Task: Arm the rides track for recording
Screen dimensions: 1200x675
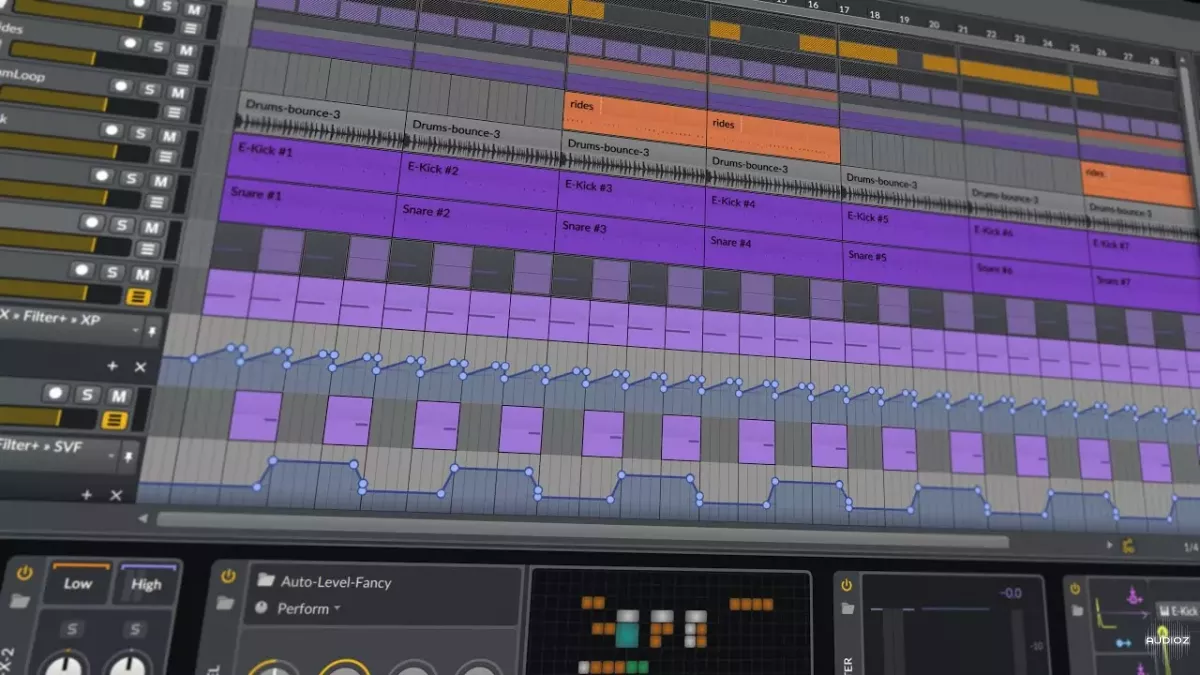Action: [x=130, y=43]
